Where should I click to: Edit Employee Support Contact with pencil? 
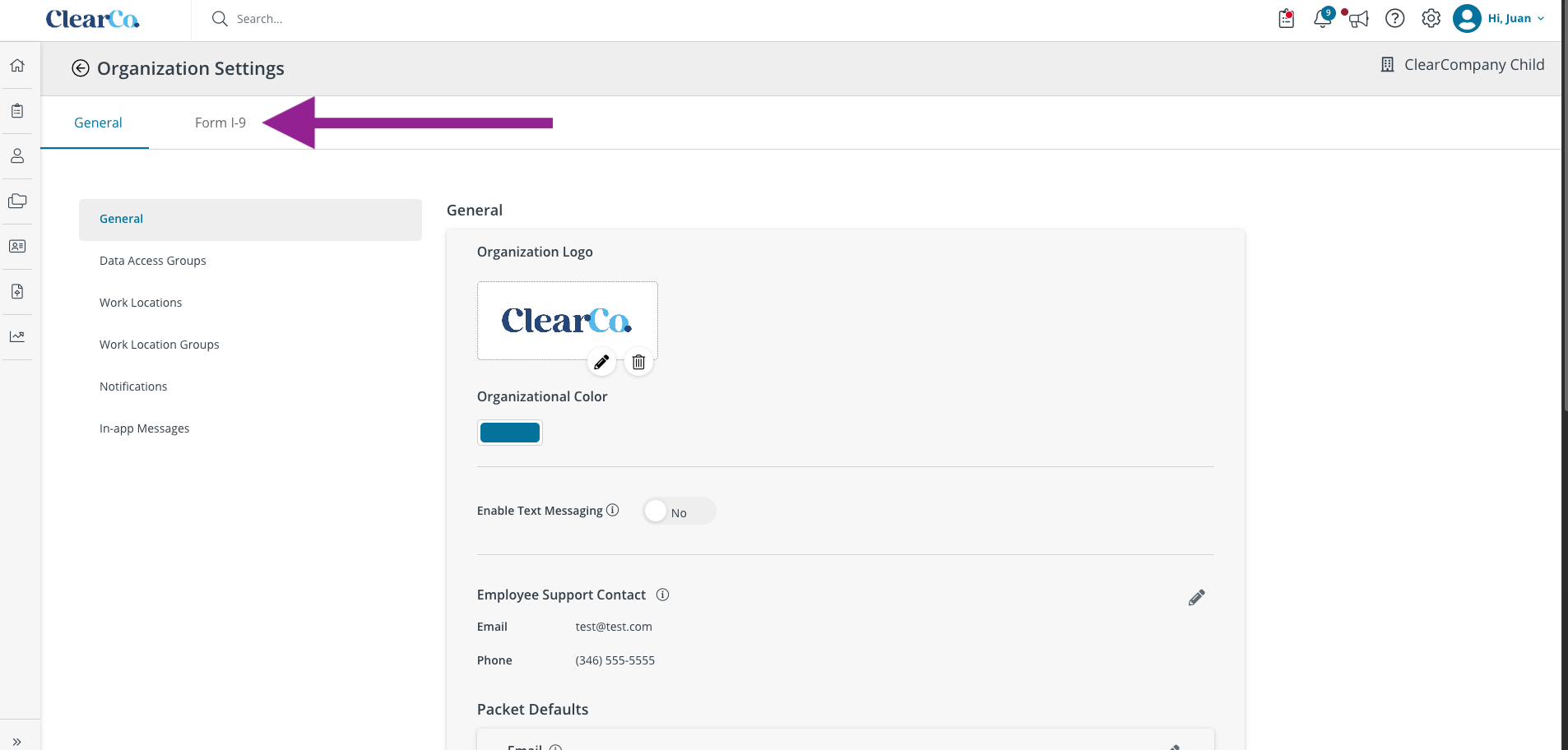pos(1197,598)
